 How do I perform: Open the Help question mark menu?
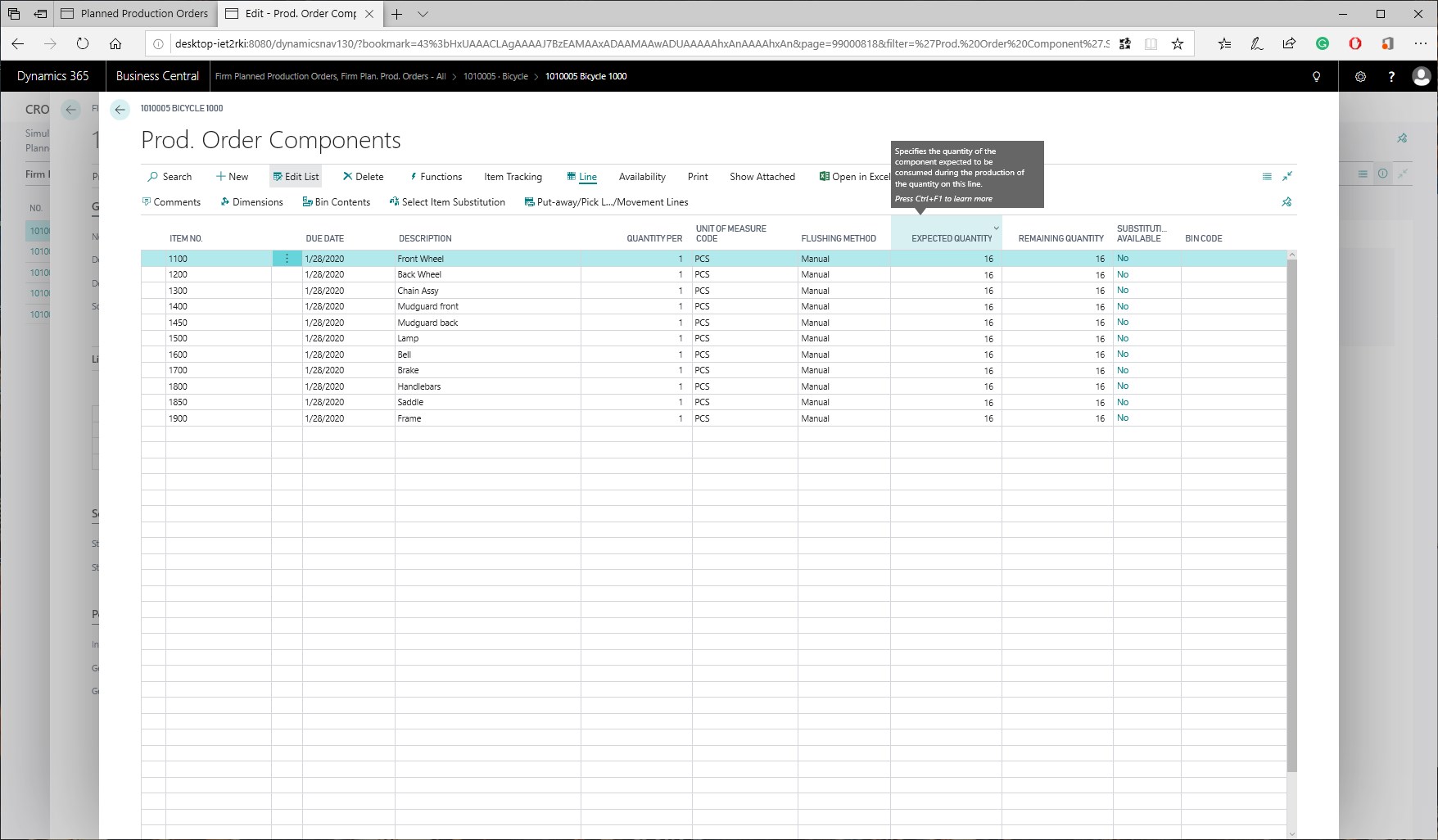(1391, 76)
